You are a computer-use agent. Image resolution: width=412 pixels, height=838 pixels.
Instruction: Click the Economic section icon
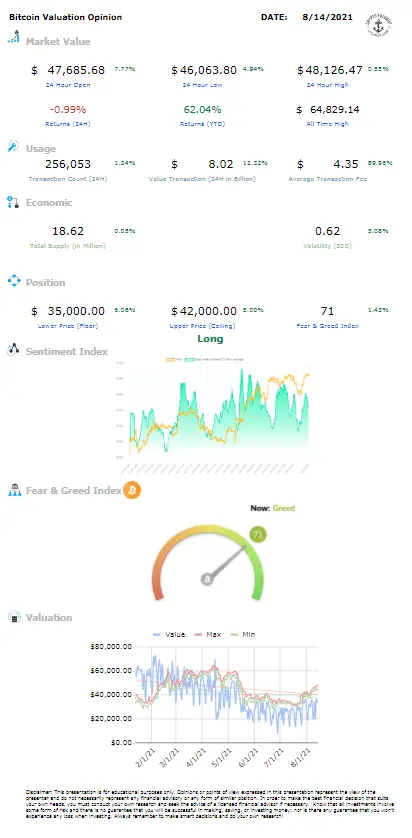(13, 202)
